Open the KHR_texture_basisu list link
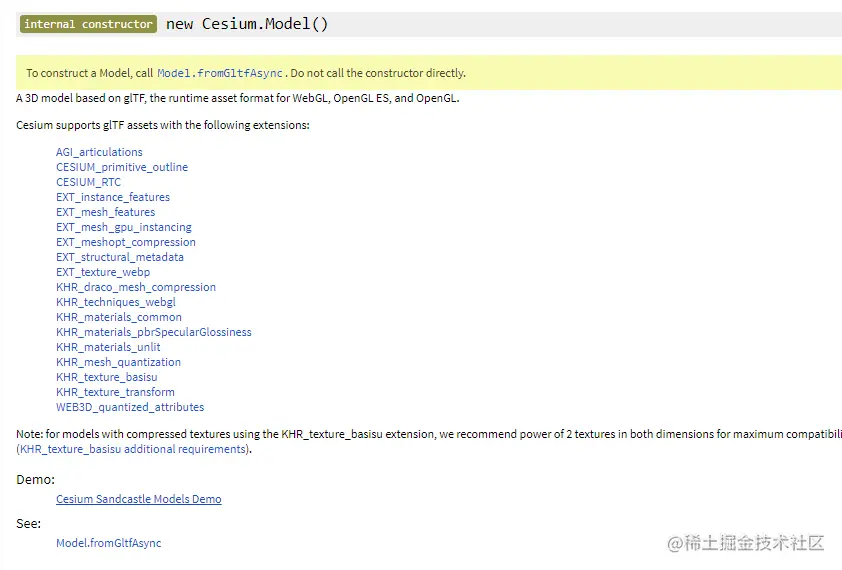842x570 pixels. [x=107, y=378]
